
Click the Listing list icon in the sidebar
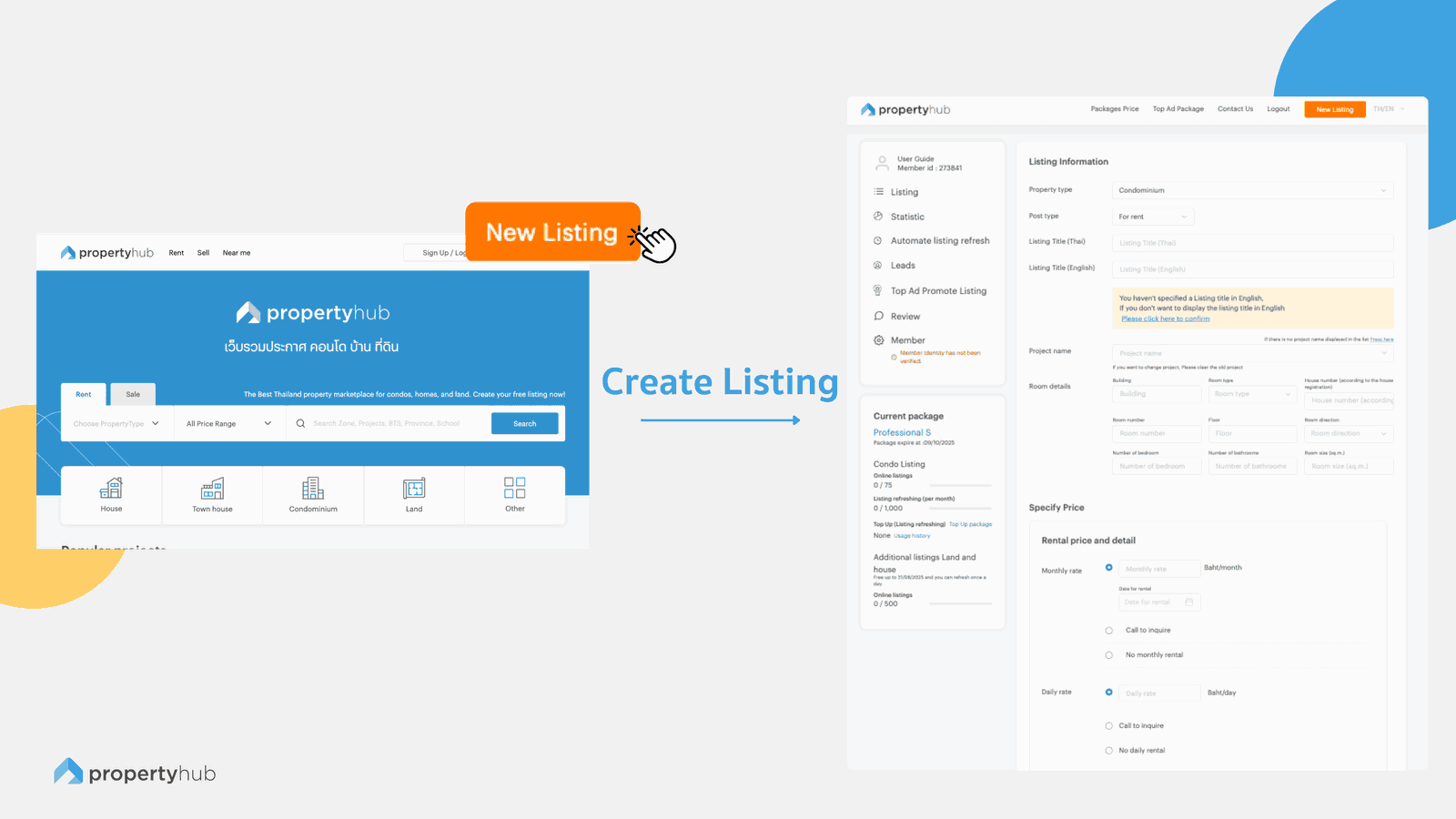878,191
